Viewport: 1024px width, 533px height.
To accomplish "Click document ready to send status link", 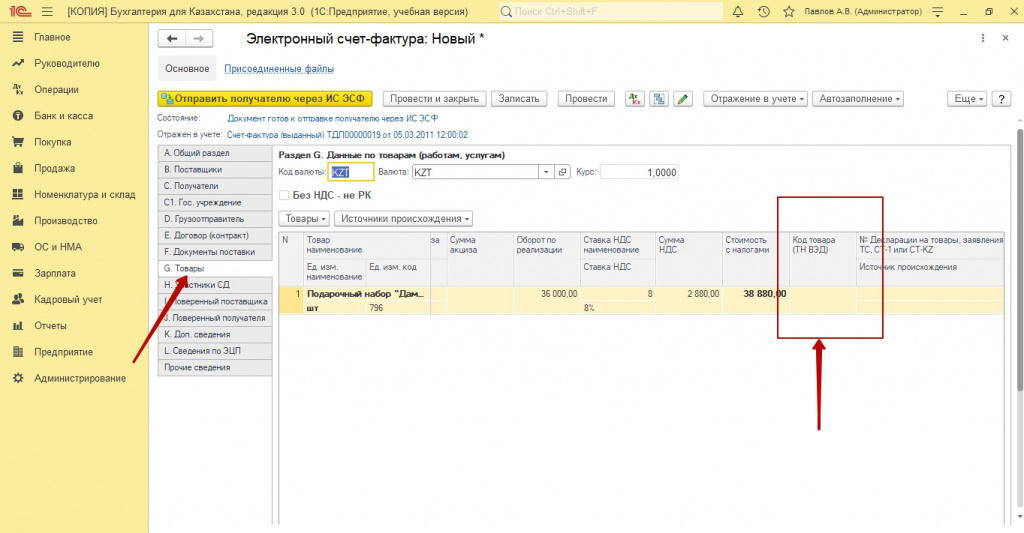I will pos(332,118).
